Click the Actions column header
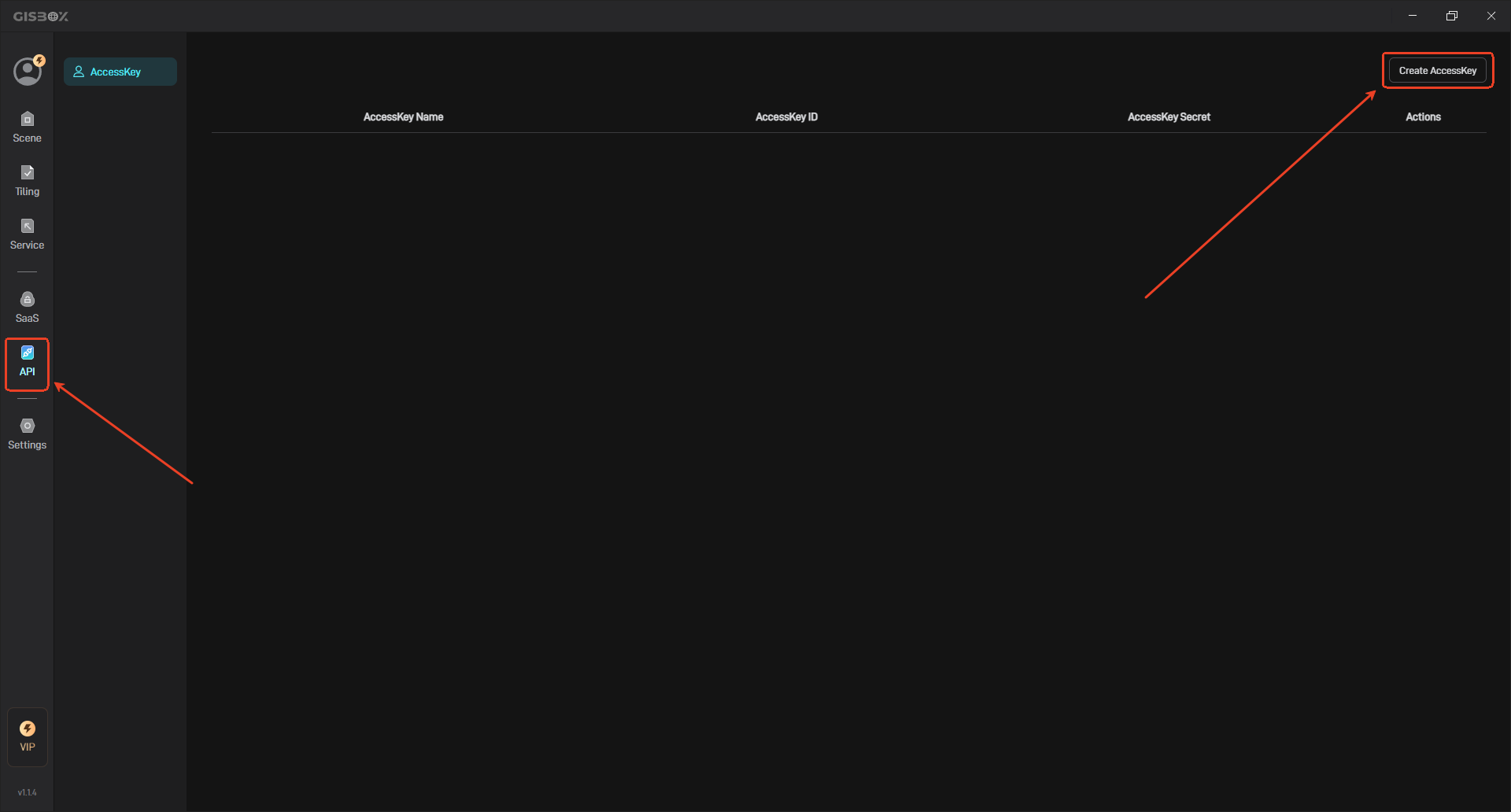 click(x=1424, y=116)
